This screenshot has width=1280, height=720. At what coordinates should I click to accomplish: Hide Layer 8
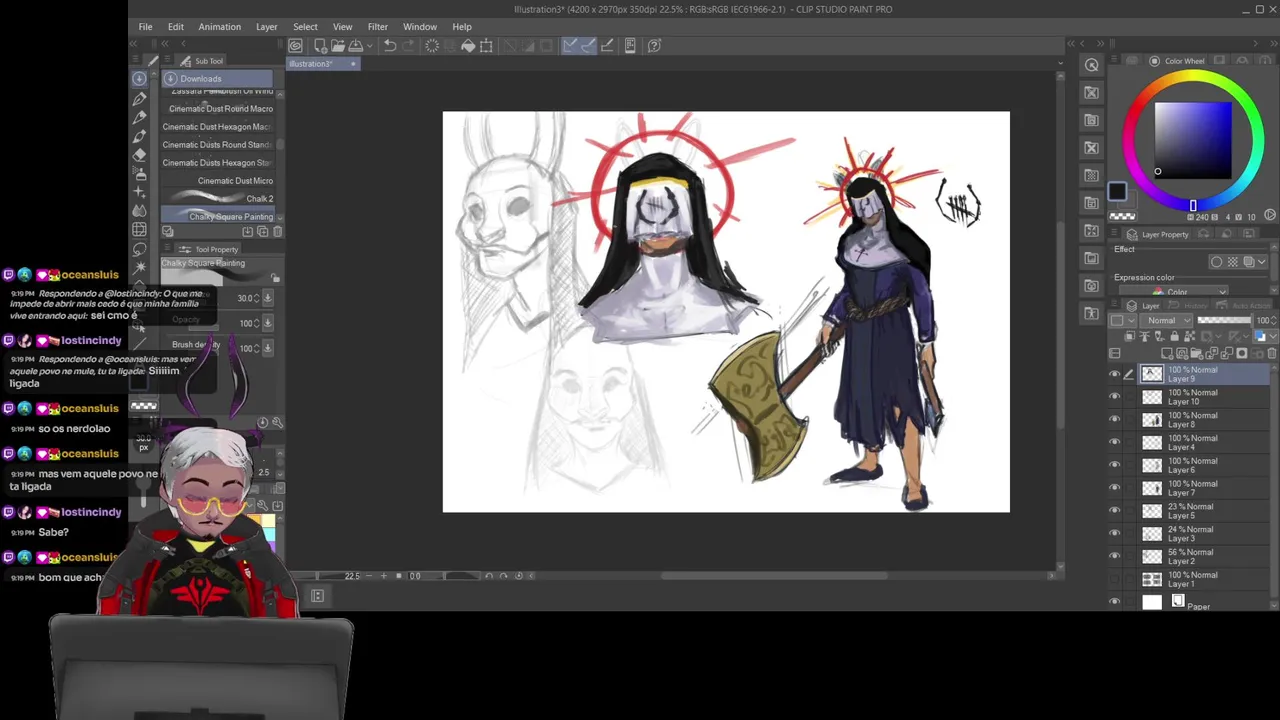[x=1115, y=420]
